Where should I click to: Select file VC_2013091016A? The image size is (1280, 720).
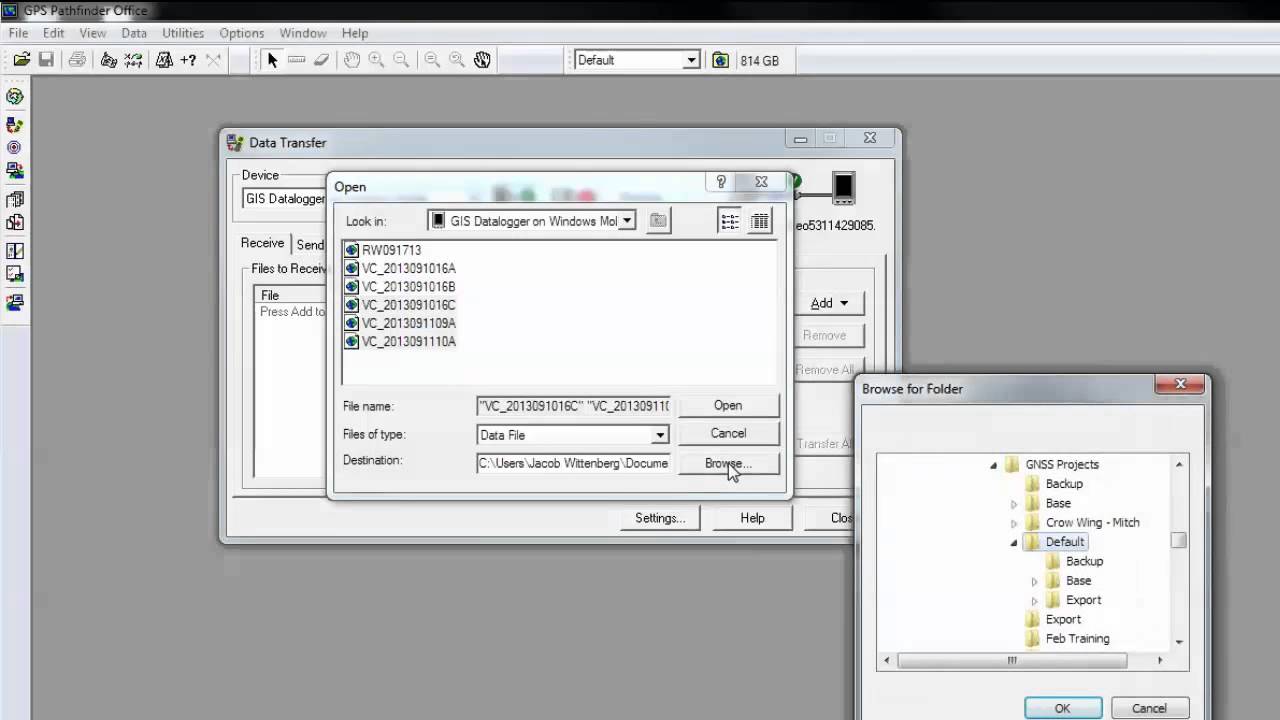click(x=400, y=268)
